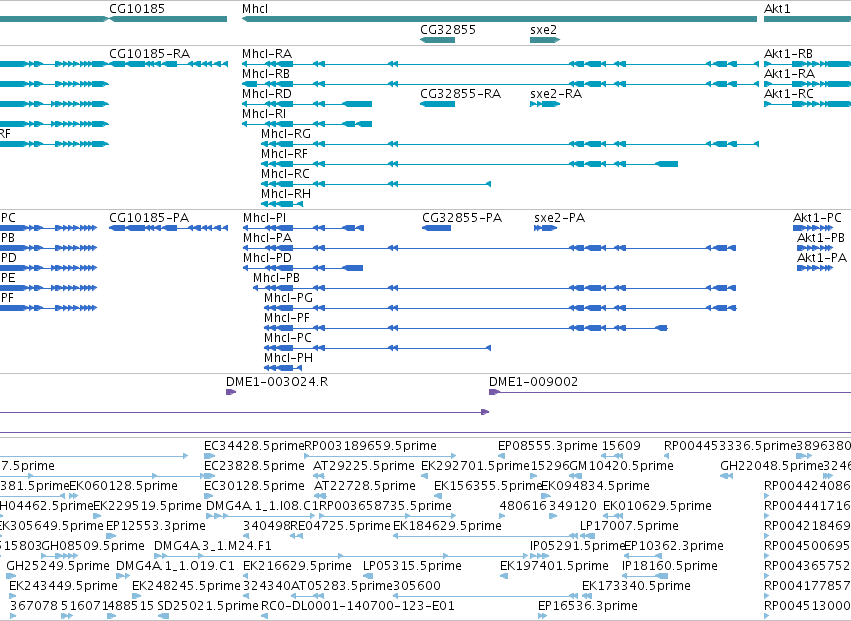Select the Mhcl-PH protein label
Viewport: 851px width, 621px height.
click(x=289, y=358)
